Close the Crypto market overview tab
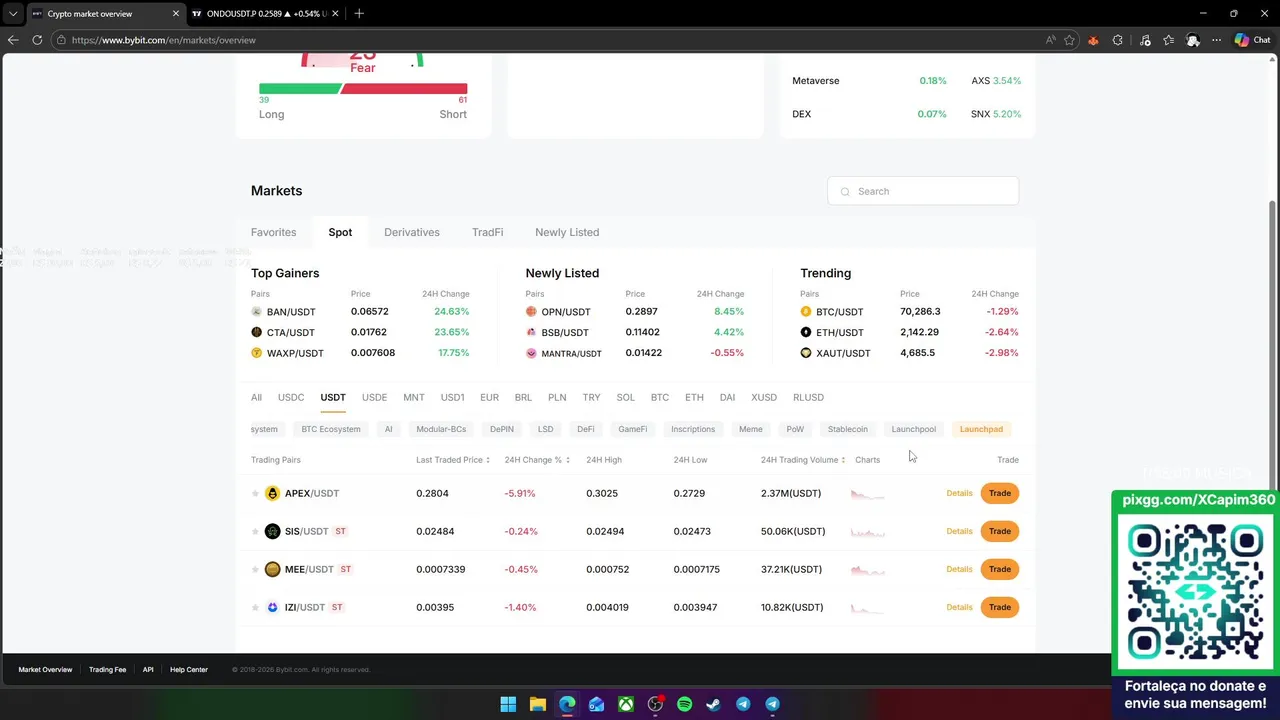Screen dimensions: 1280x720 176,14
